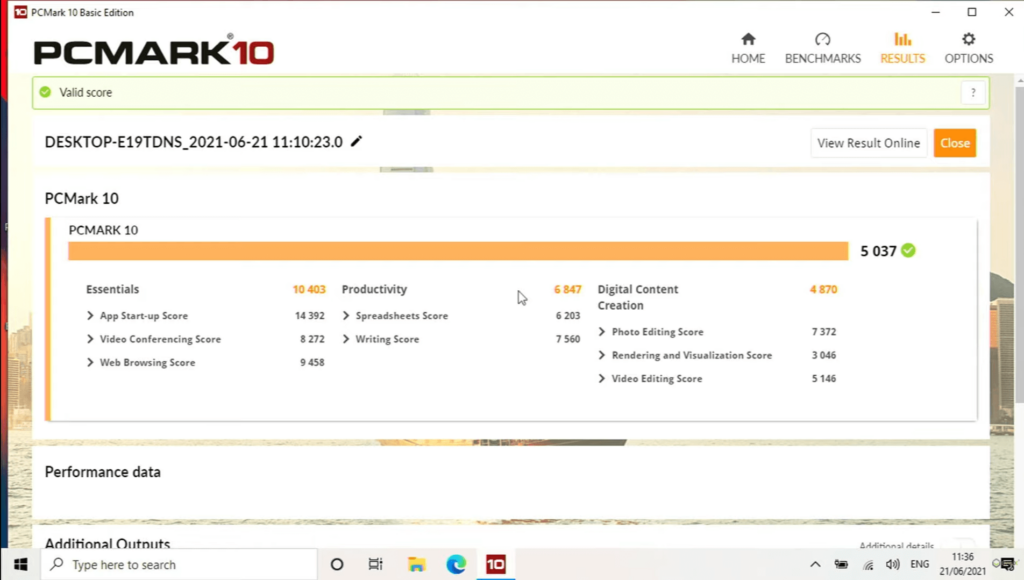Show hidden system tray icons
The image size is (1024, 580).
pyautogui.click(x=815, y=564)
